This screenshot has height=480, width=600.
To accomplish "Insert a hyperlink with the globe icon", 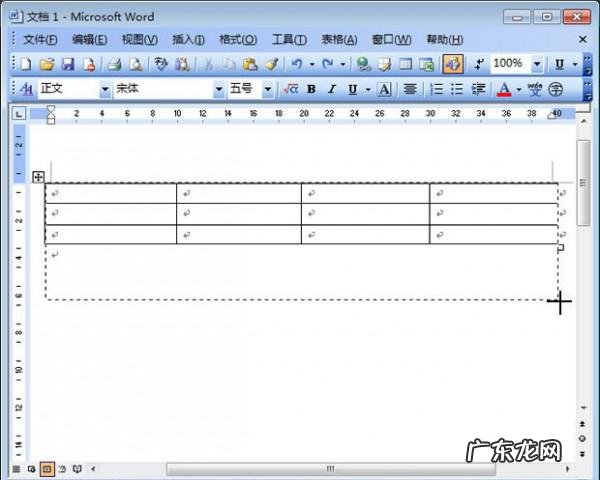I will point(363,64).
